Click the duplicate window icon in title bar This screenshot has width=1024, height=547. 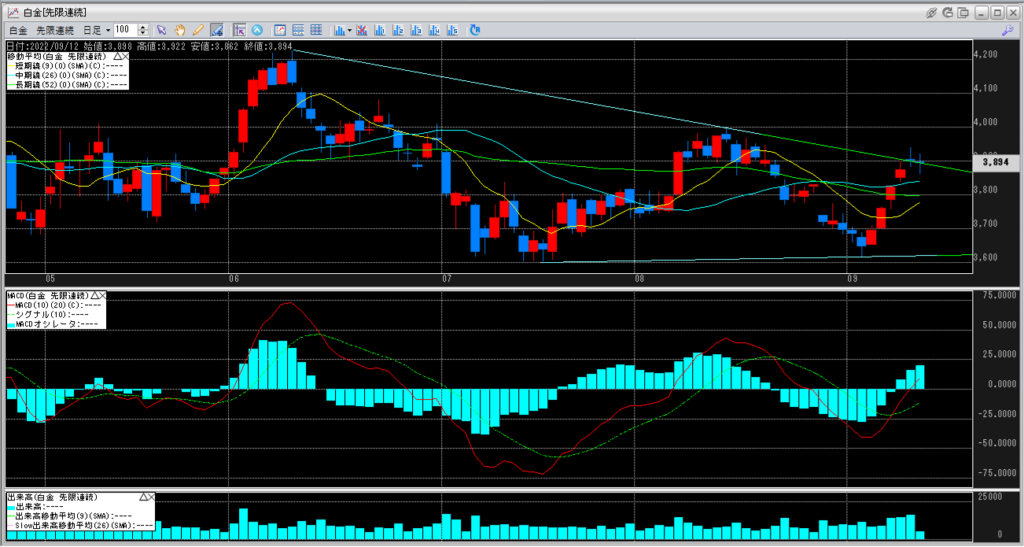pos(963,12)
